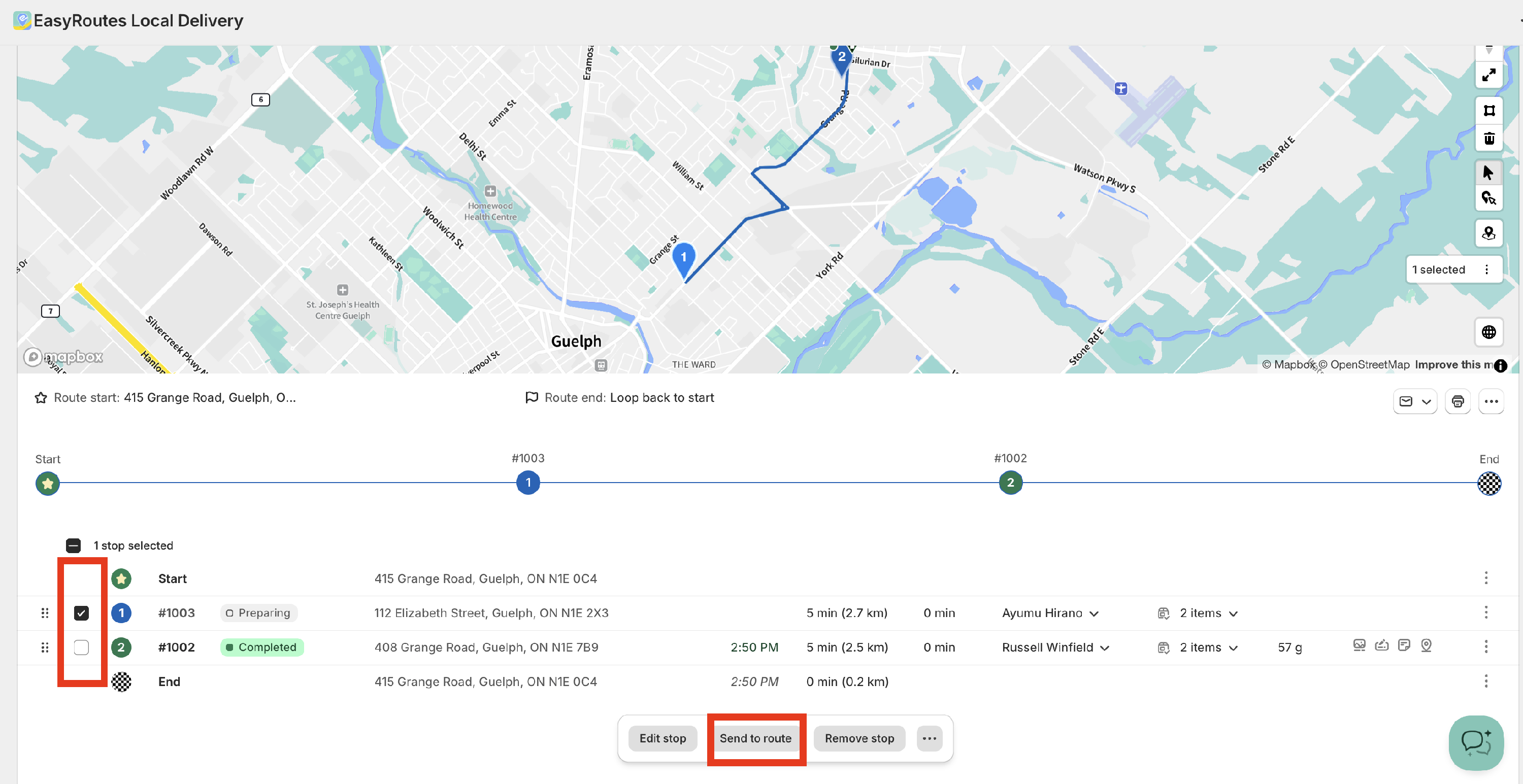Click the globe map style icon

click(1488, 332)
